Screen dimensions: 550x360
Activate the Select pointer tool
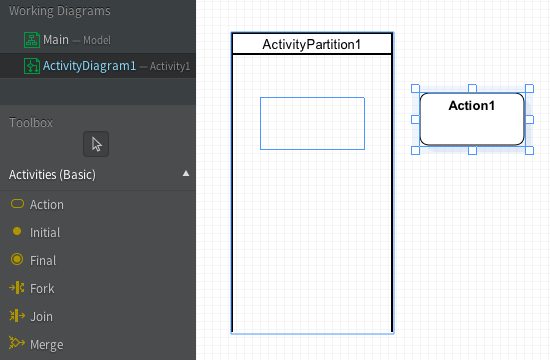(96, 144)
